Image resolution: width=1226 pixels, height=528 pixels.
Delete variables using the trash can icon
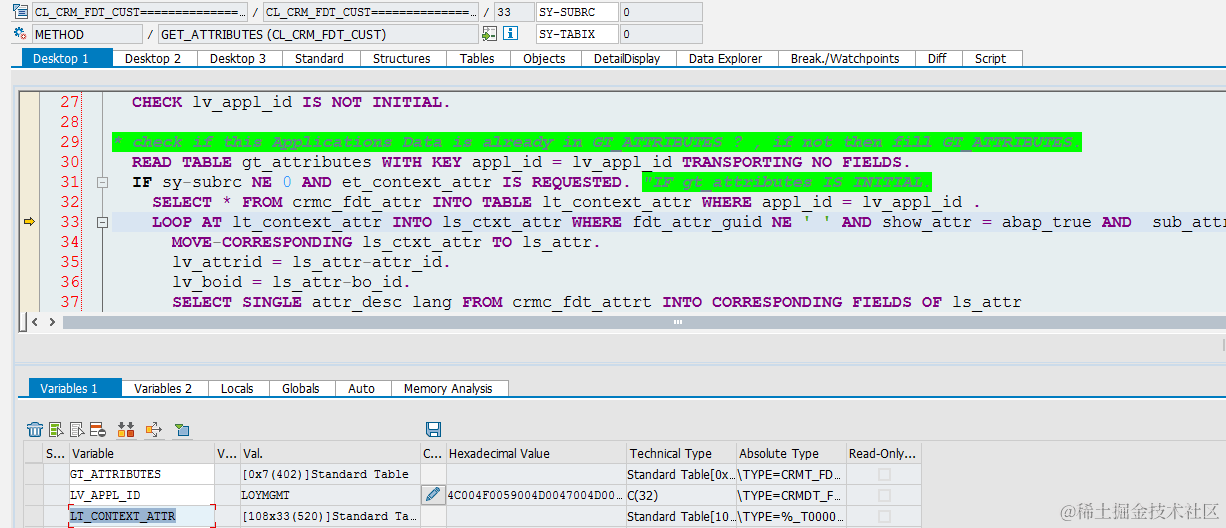click(x=35, y=430)
